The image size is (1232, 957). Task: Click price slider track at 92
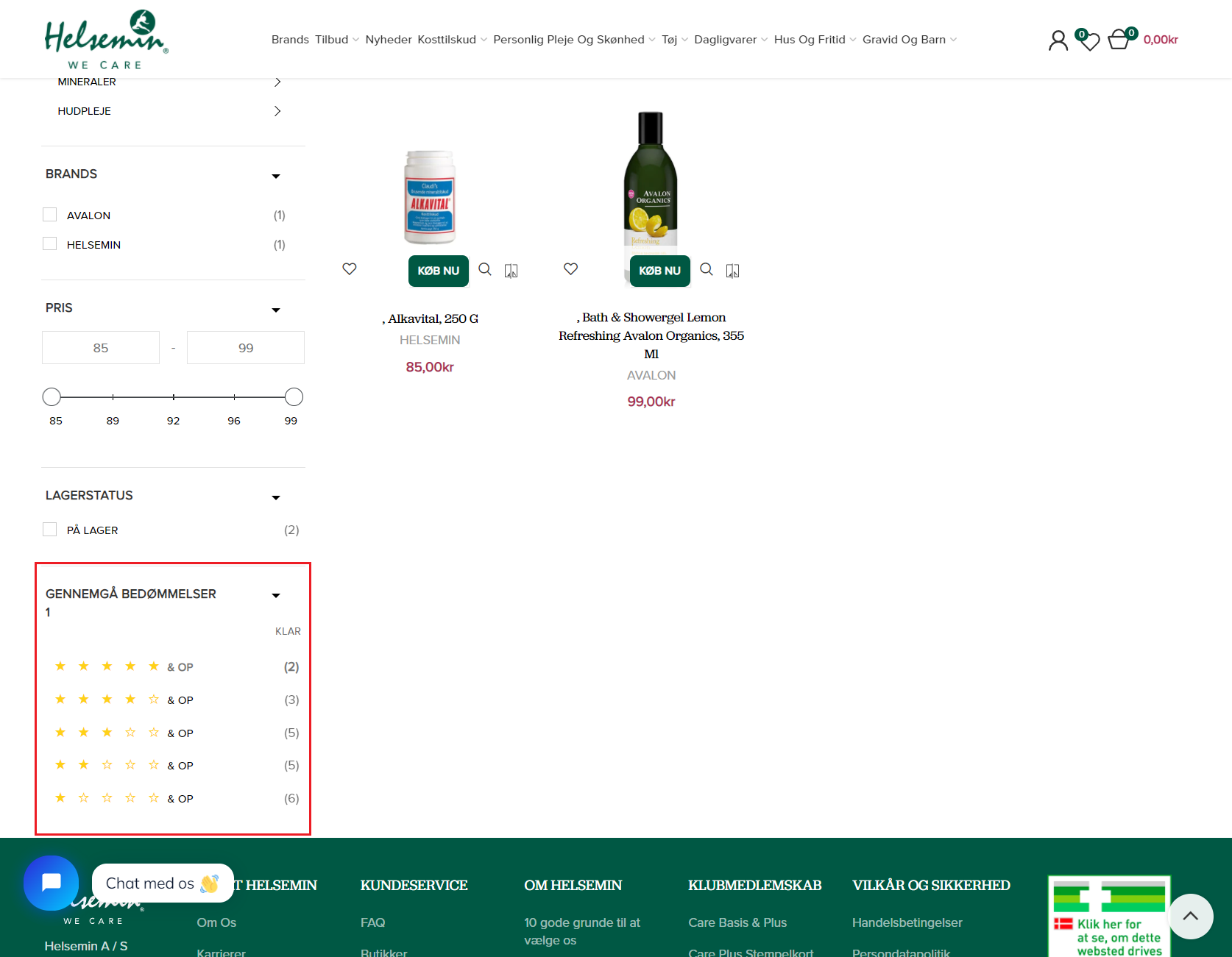[173, 397]
